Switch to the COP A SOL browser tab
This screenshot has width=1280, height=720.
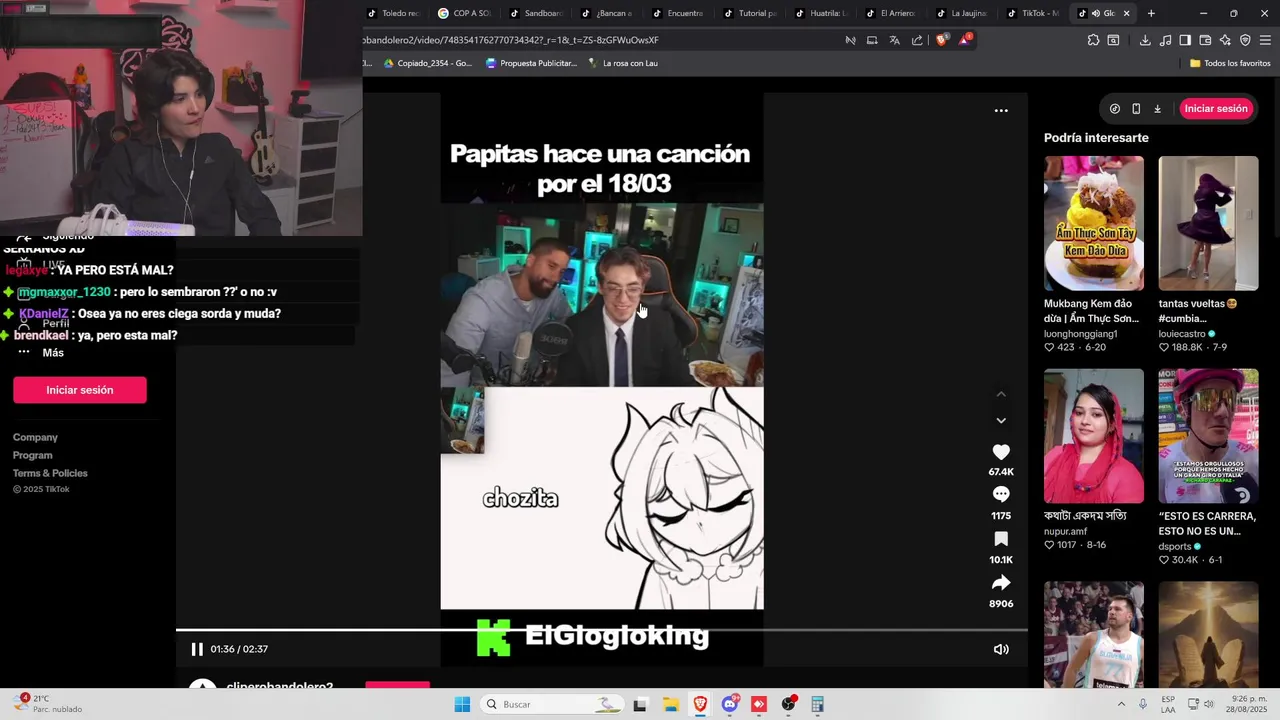coord(465,13)
